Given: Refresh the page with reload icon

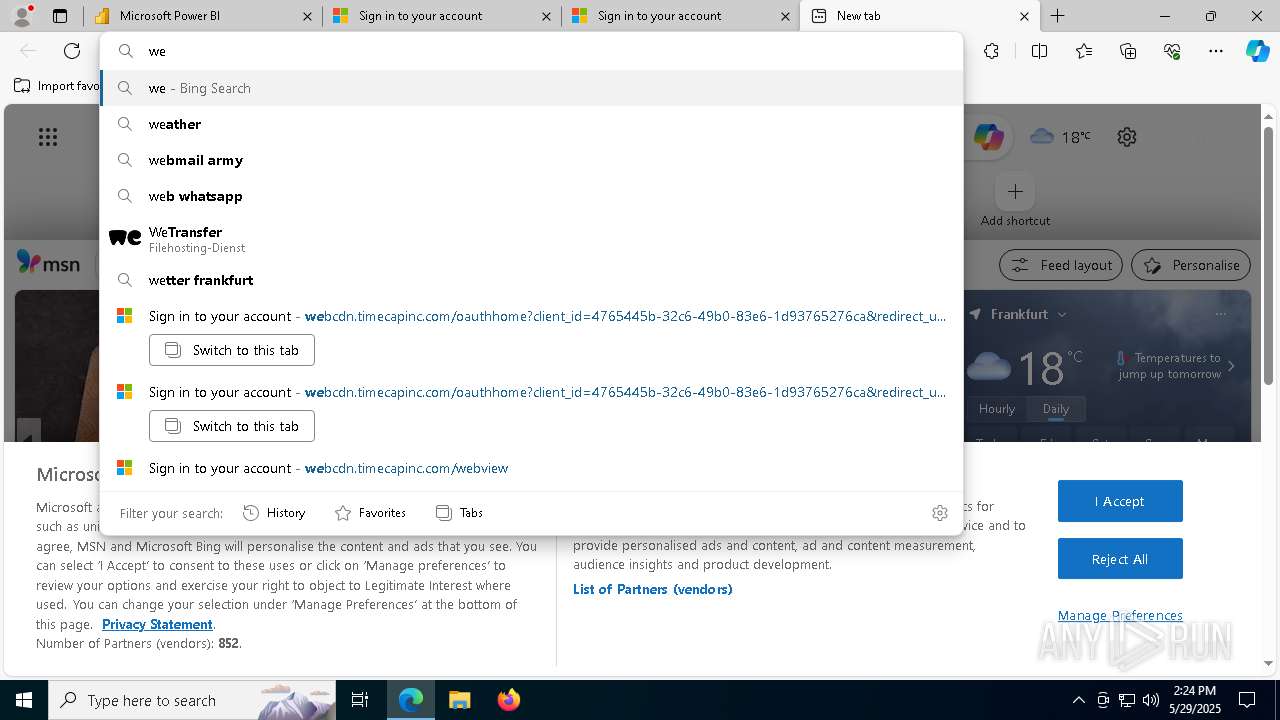Looking at the screenshot, I should (x=72, y=51).
